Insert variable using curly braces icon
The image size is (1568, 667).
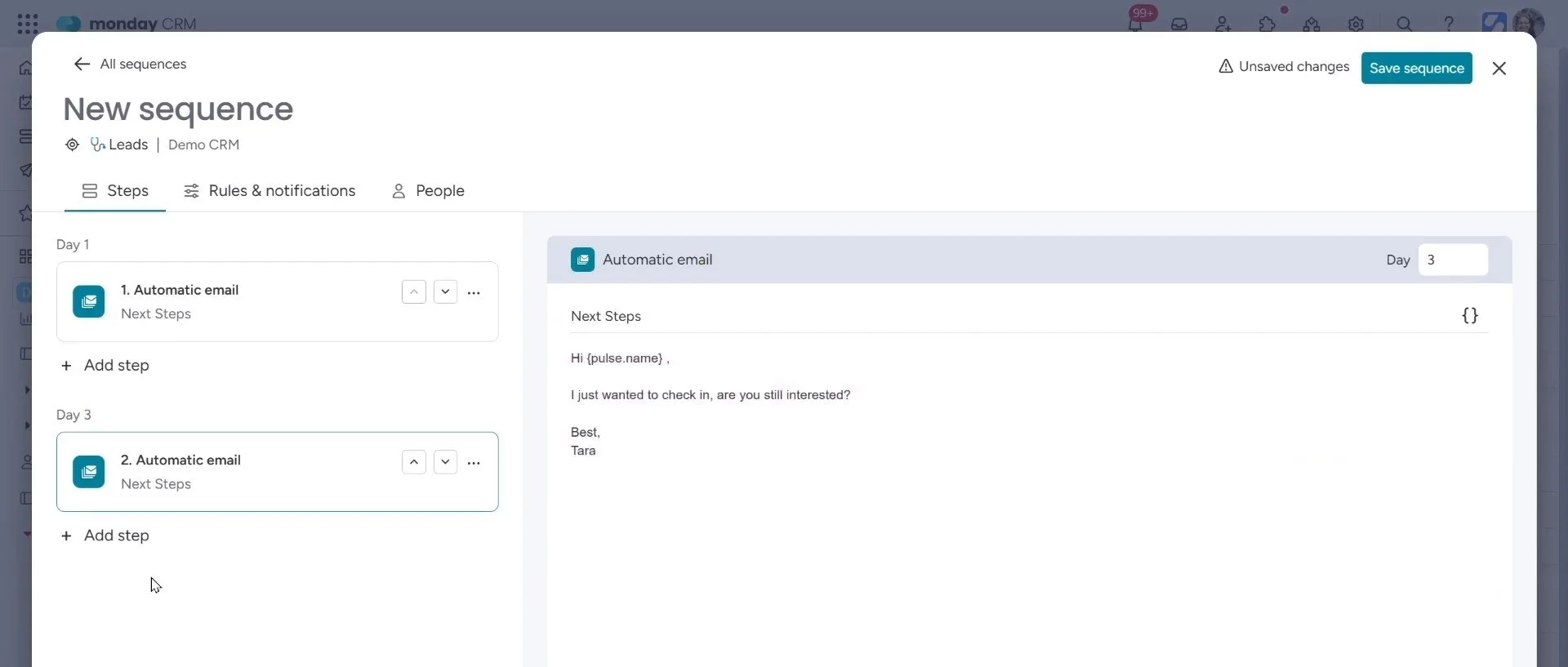pos(1469,316)
